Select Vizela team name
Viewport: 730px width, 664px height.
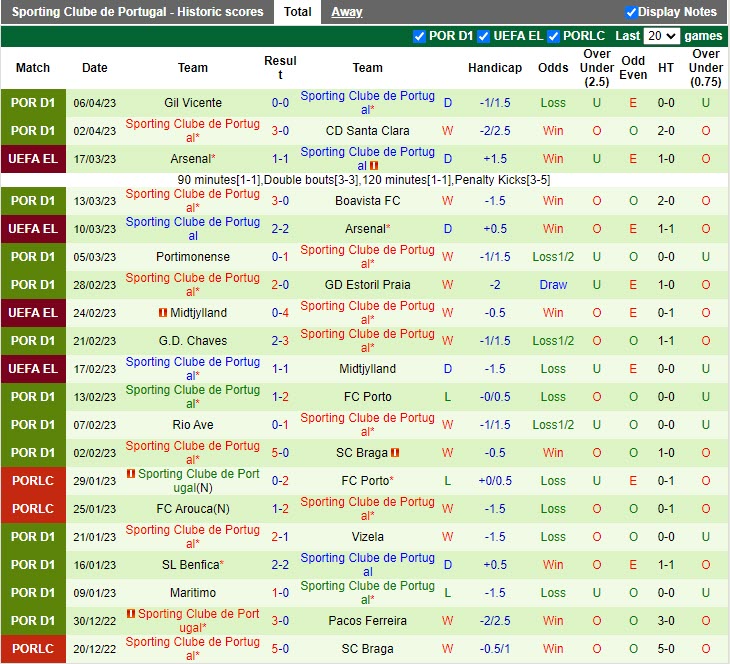pos(367,536)
